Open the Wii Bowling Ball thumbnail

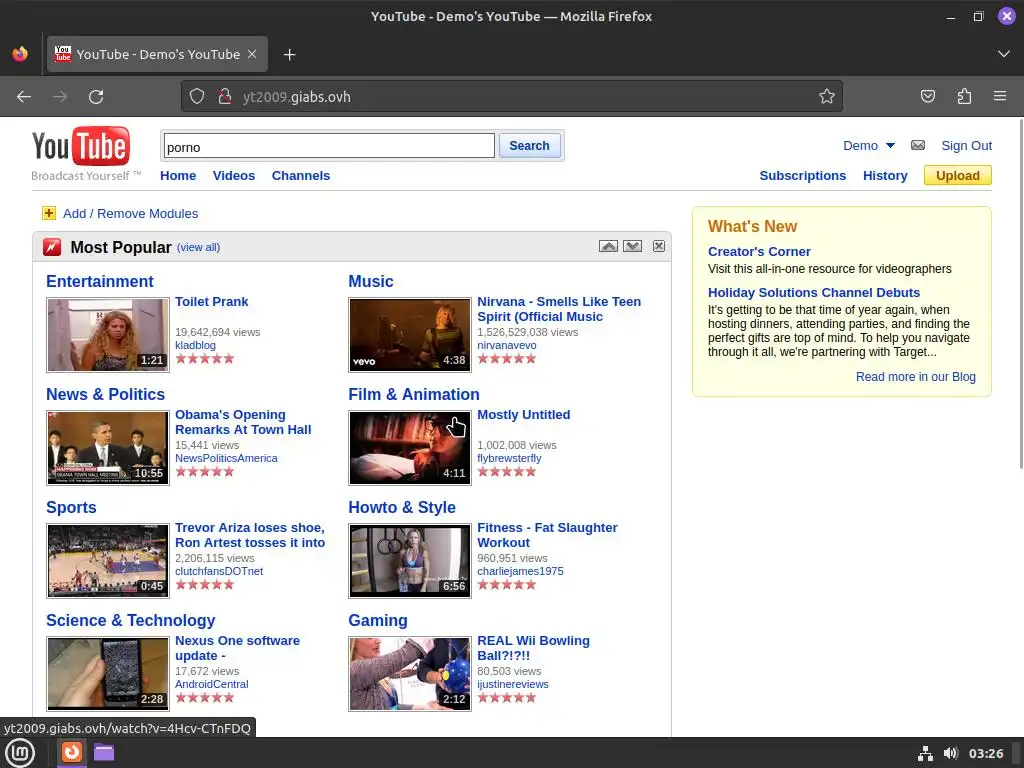point(409,674)
